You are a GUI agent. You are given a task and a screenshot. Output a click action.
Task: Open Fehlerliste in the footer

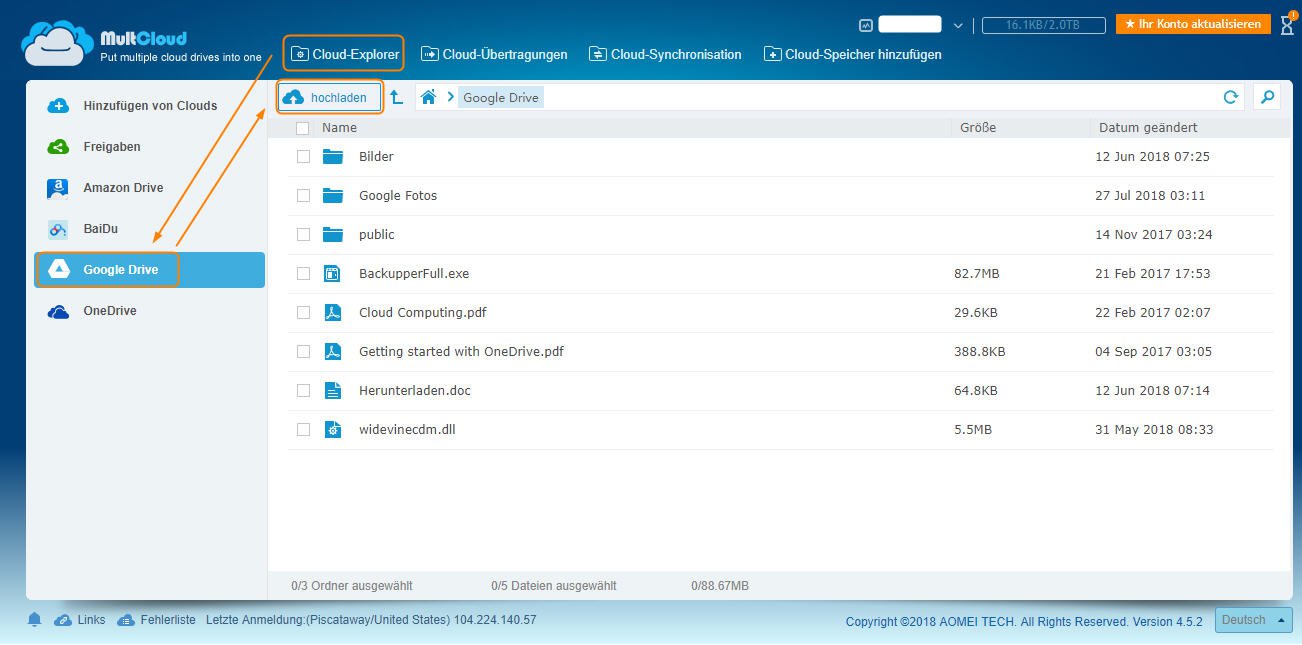point(157,620)
